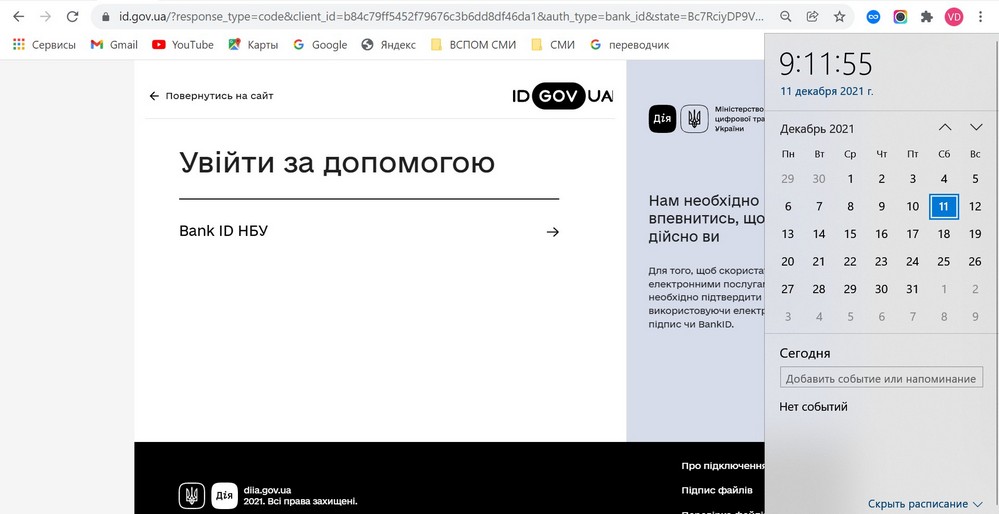Click the Дія logo in the footer
999x514 pixels.
point(224,496)
